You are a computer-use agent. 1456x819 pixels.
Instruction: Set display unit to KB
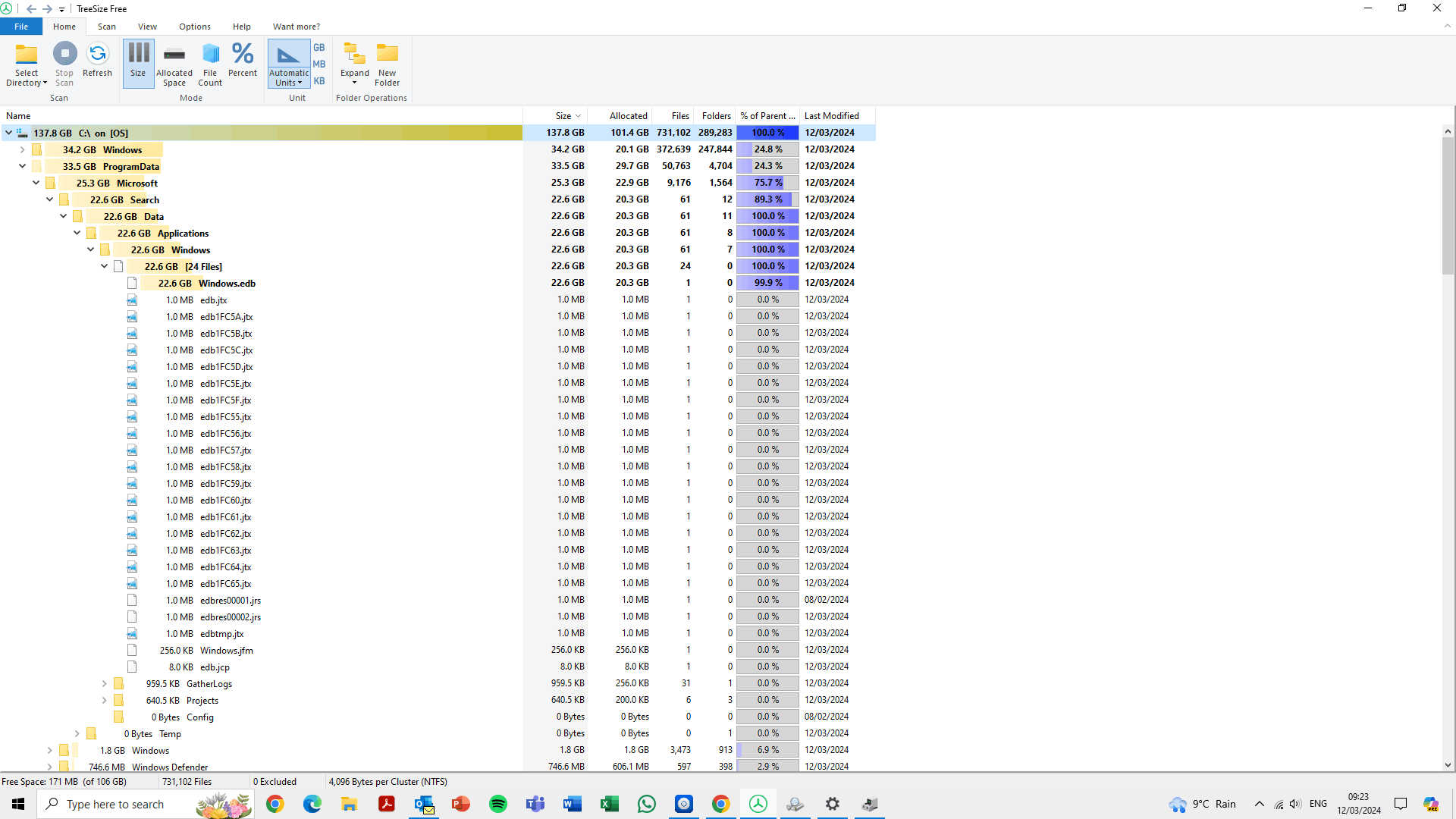[319, 81]
